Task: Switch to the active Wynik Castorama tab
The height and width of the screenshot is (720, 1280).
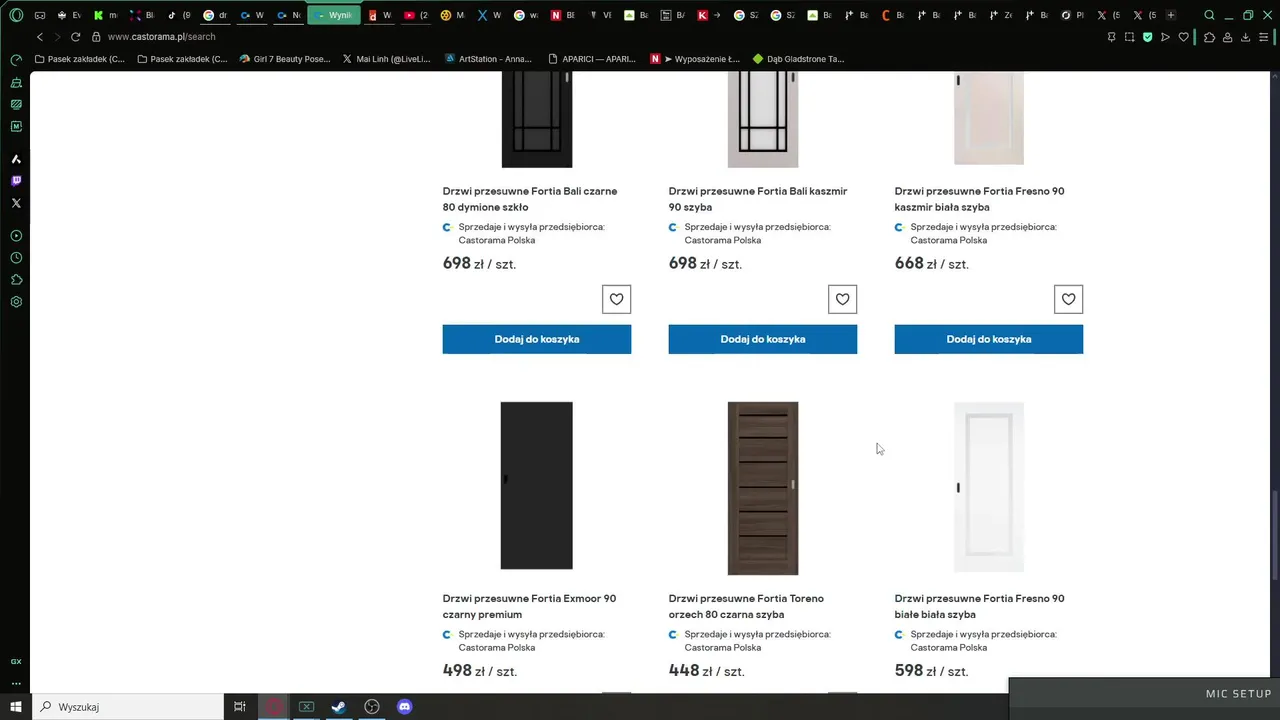Action: click(333, 15)
